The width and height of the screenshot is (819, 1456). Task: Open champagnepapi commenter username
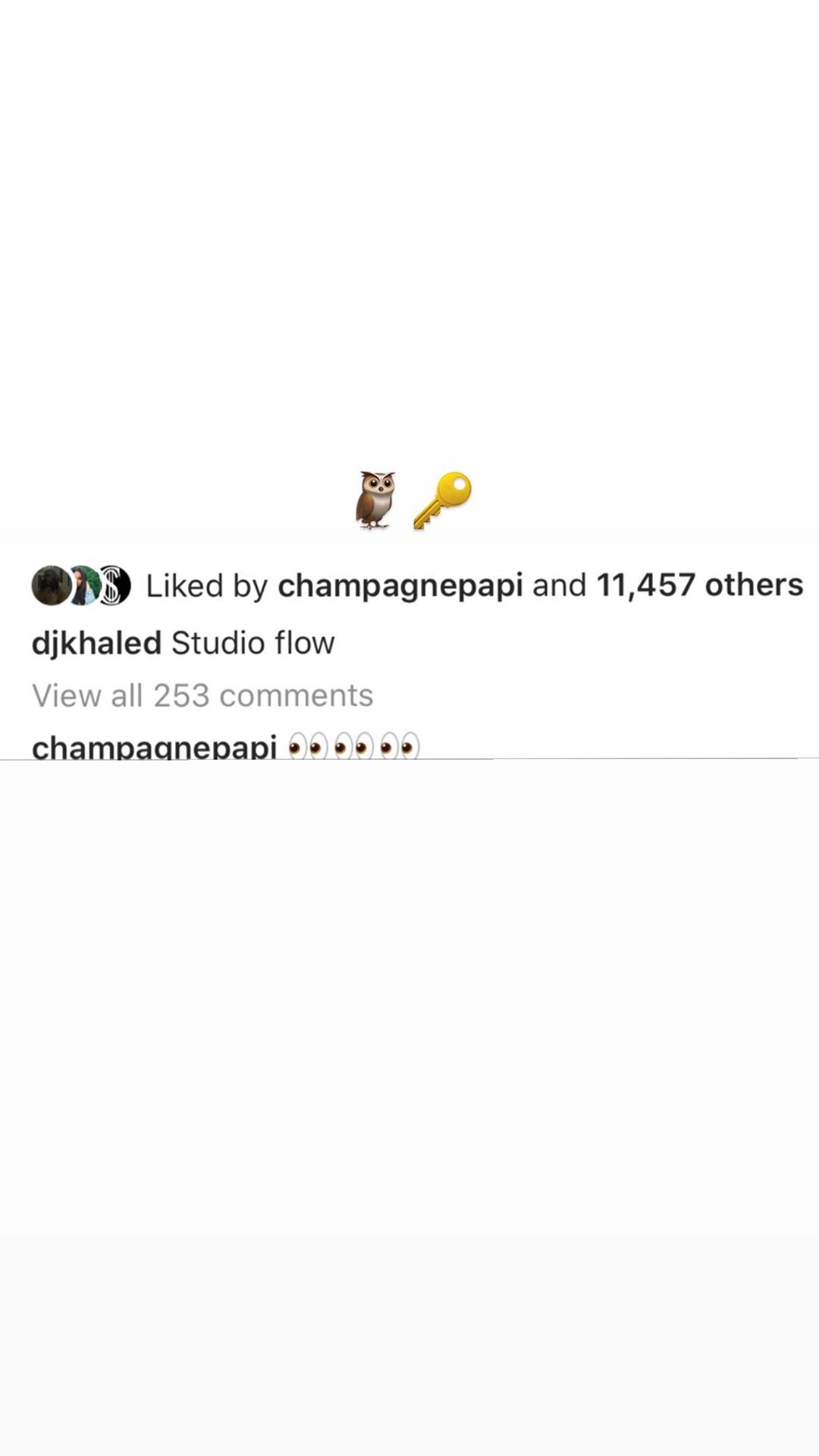click(x=154, y=747)
